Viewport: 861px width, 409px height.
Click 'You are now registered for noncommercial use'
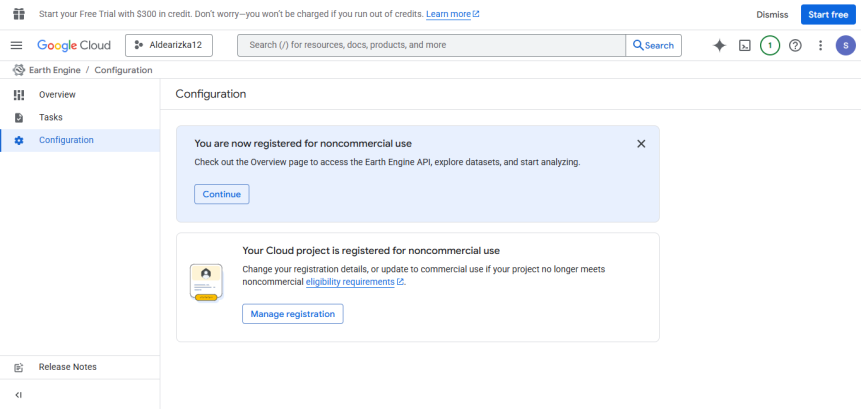point(303,144)
